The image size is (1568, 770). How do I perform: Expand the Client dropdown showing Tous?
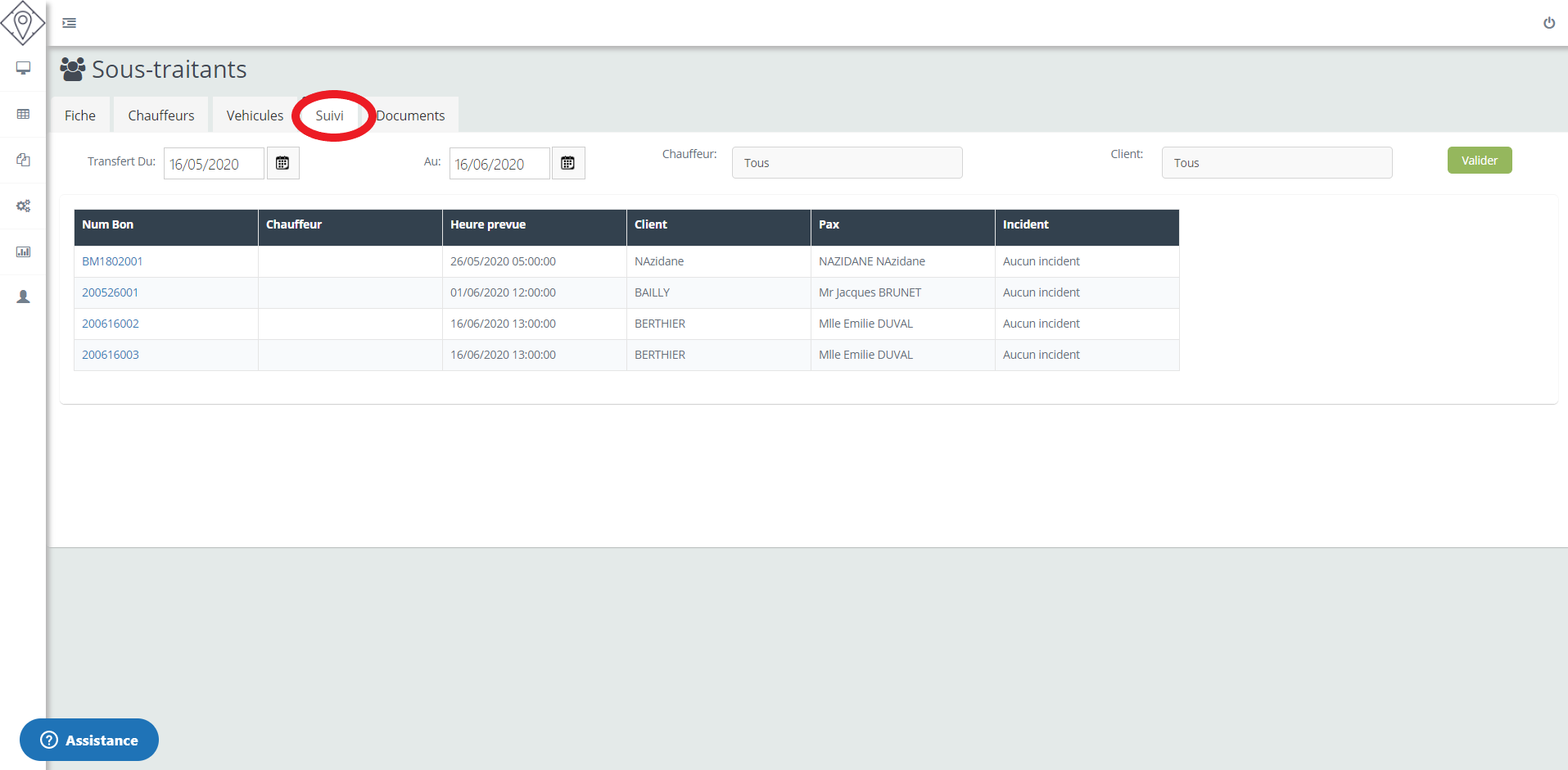click(x=1276, y=163)
